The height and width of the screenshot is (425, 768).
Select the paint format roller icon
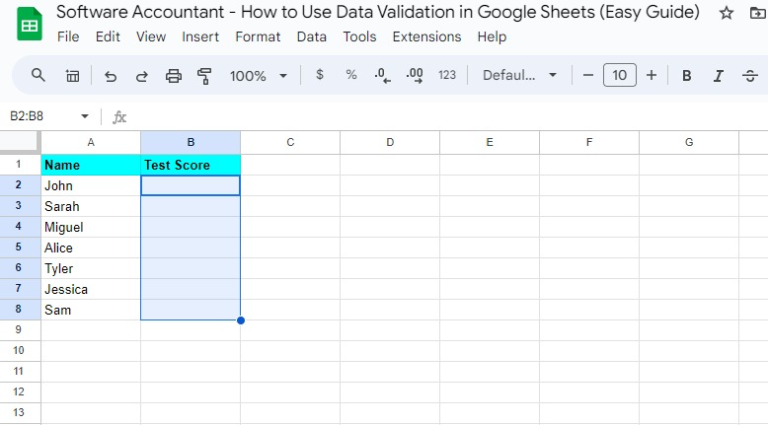[204, 76]
